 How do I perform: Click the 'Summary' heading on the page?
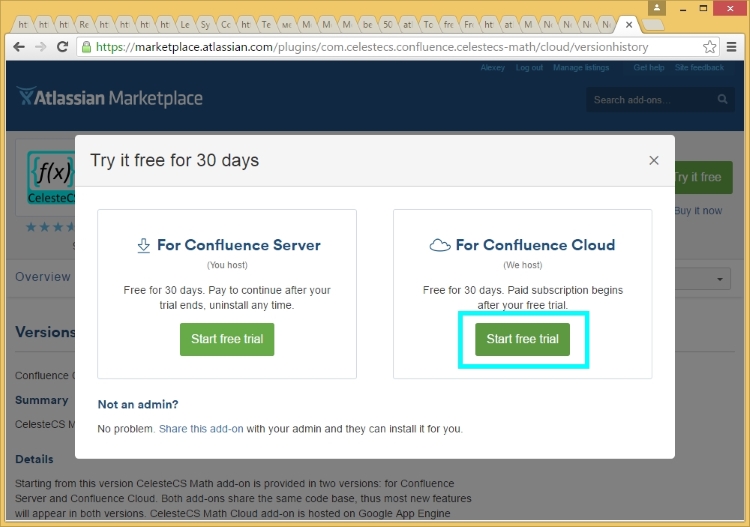pyautogui.click(x=42, y=400)
